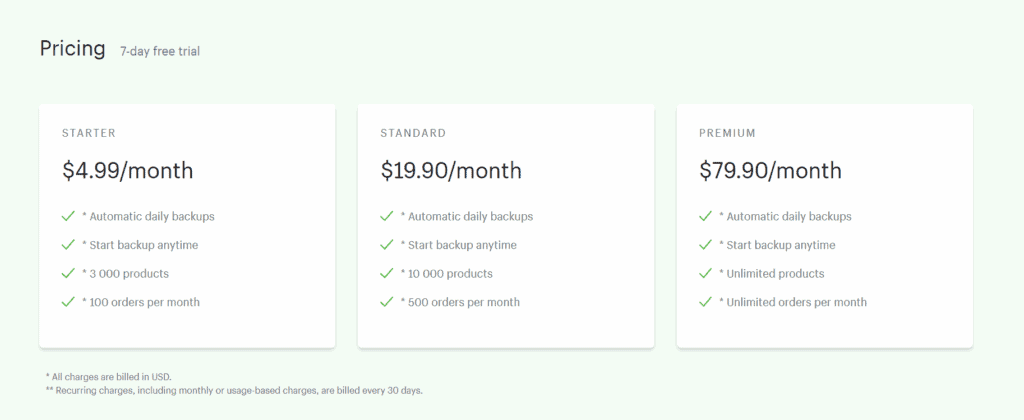The width and height of the screenshot is (1024, 420).
Task: Click the checkmark beside Starter Automatic daily backups
Action: pyautogui.click(x=68, y=216)
